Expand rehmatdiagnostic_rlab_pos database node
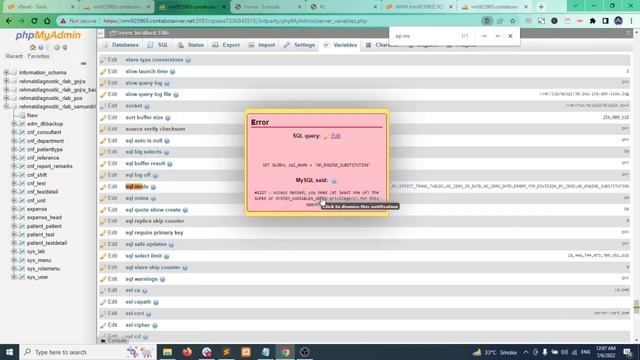The image size is (640, 360). 6,98
